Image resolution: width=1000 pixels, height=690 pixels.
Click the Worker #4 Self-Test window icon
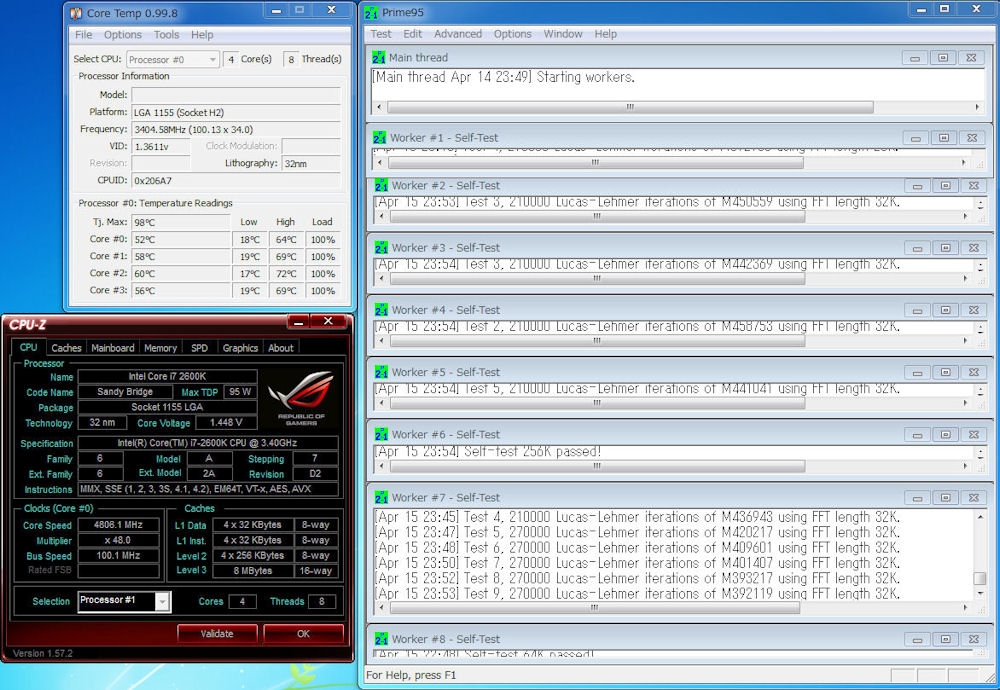[381, 310]
